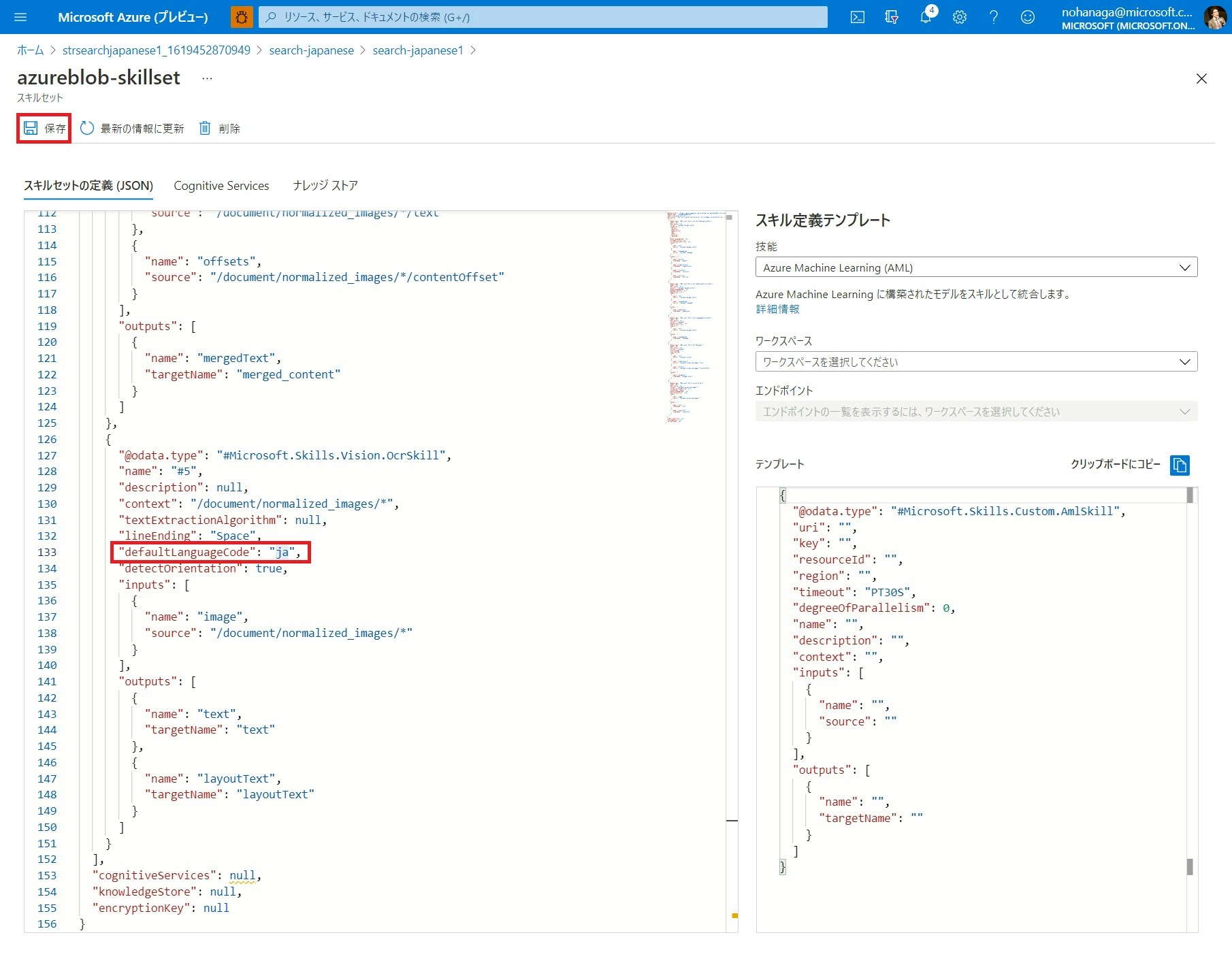1232x965 pixels.
Task: Click the JSON editor minimap
Action: tap(695, 318)
